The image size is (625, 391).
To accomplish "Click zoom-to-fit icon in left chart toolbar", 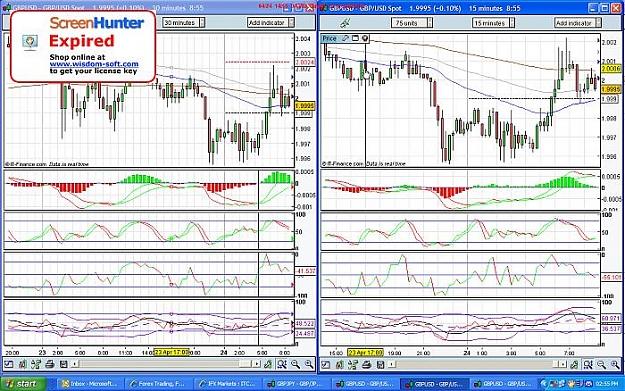I will pos(282,364).
